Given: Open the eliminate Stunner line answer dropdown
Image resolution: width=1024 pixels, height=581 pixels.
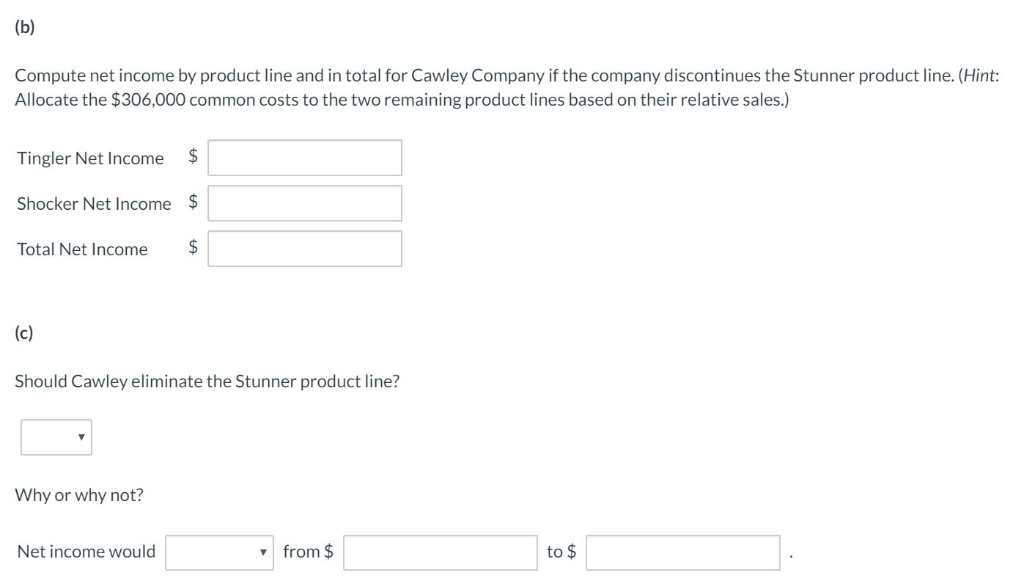Looking at the screenshot, I should click(57, 437).
